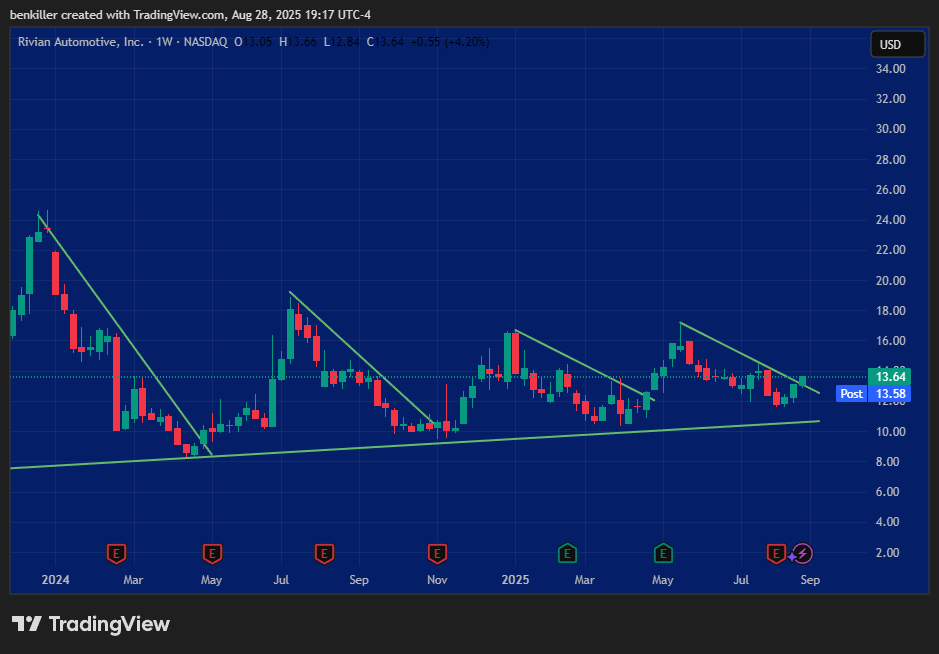Click the Rivian Automotive, Inc. symbol title

click(81, 42)
